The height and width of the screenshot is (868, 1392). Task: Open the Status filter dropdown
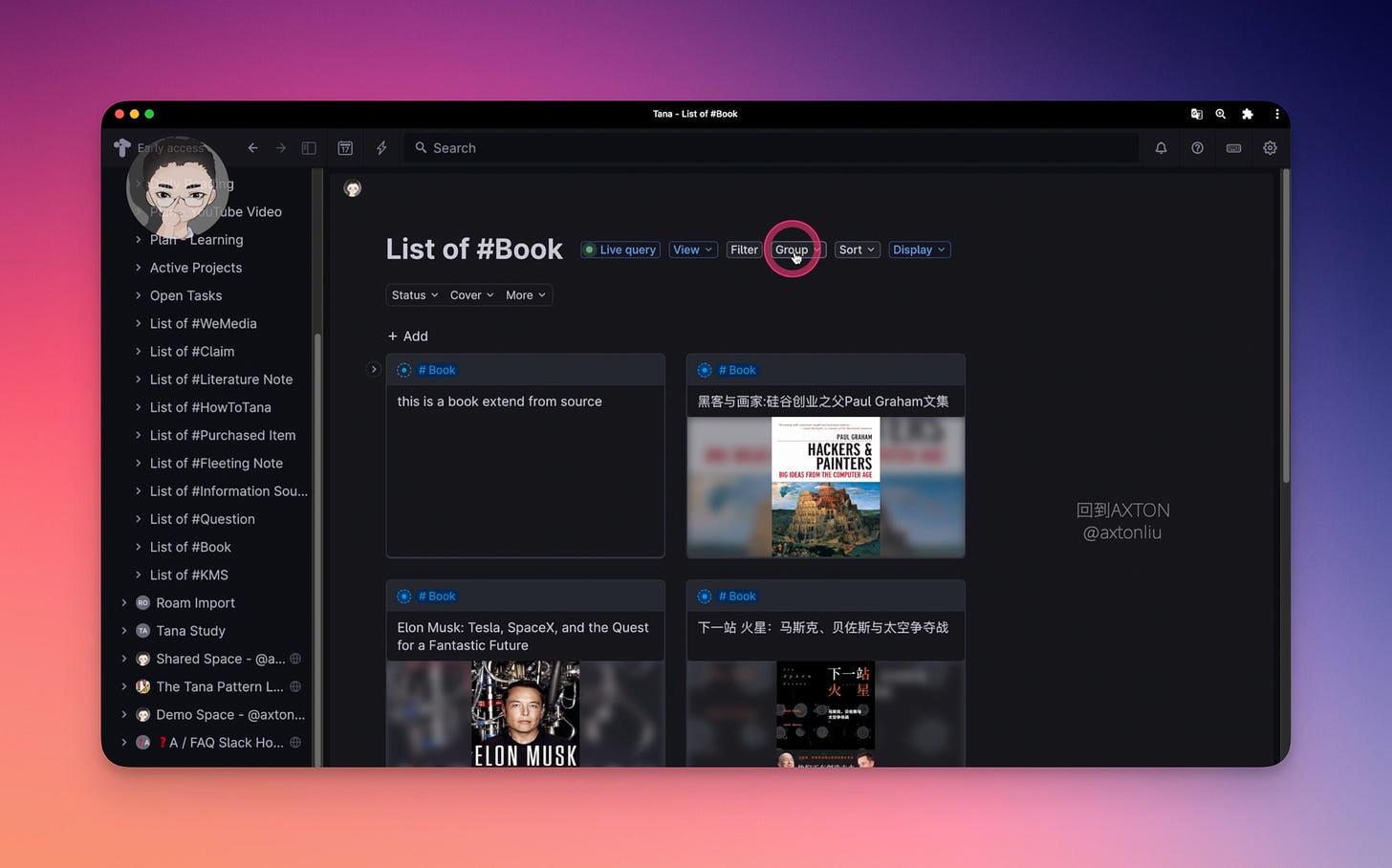(x=415, y=295)
